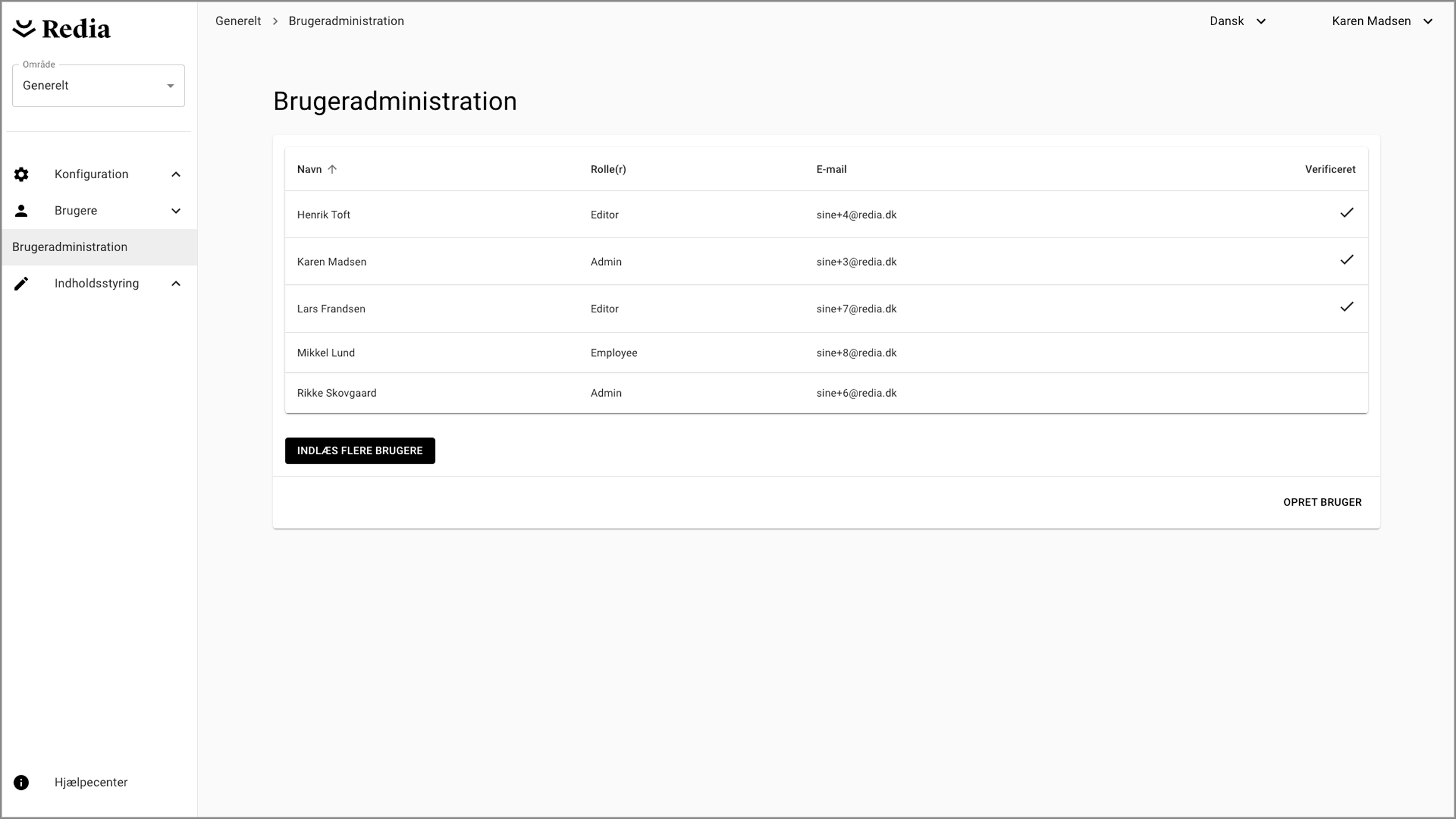Image resolution: width=1456 pixels, height=819 pixels.
Task: Click the Brugere person icon
Action: coord(21,211)
